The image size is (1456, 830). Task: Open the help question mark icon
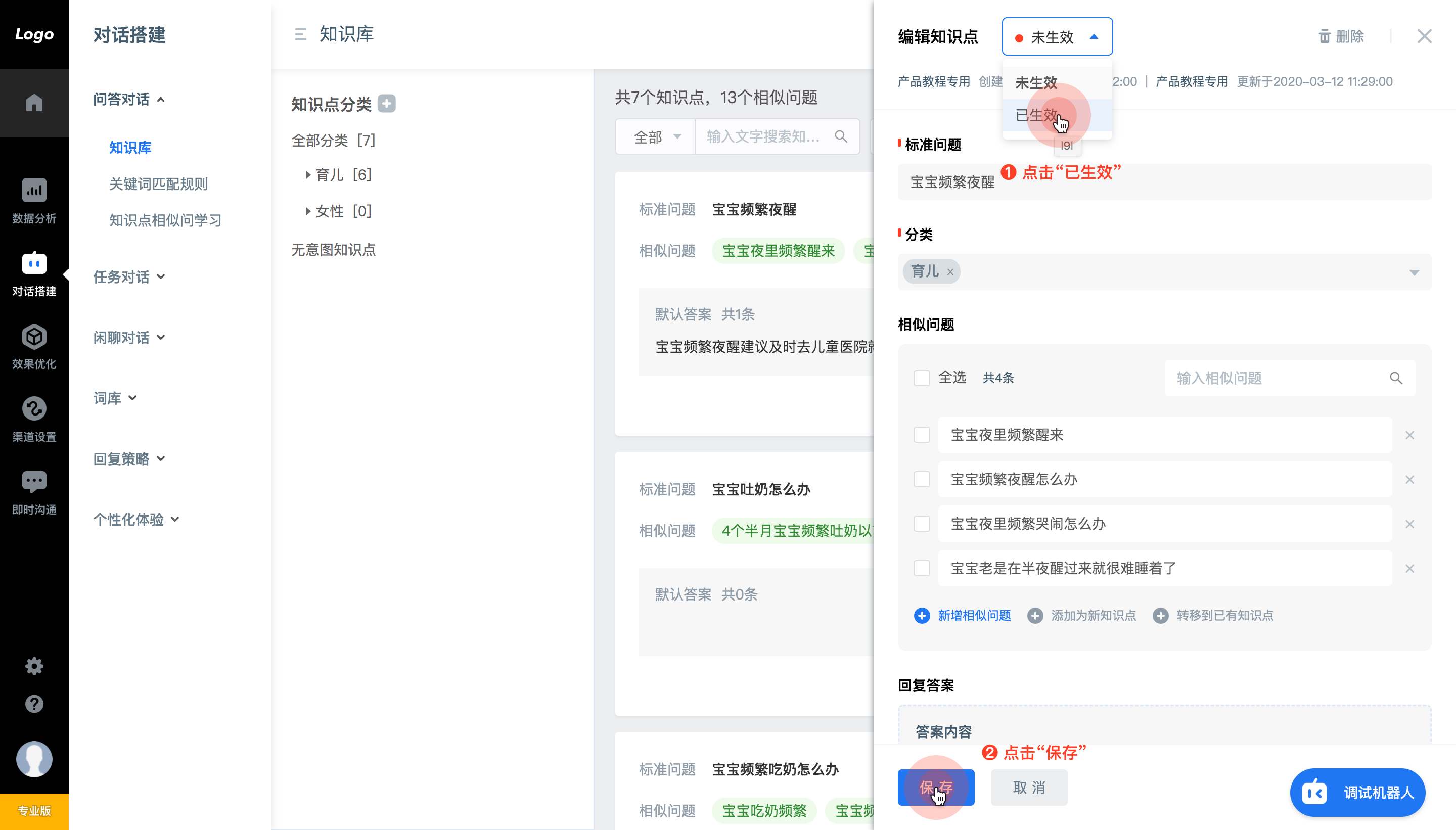pos(34,704)
